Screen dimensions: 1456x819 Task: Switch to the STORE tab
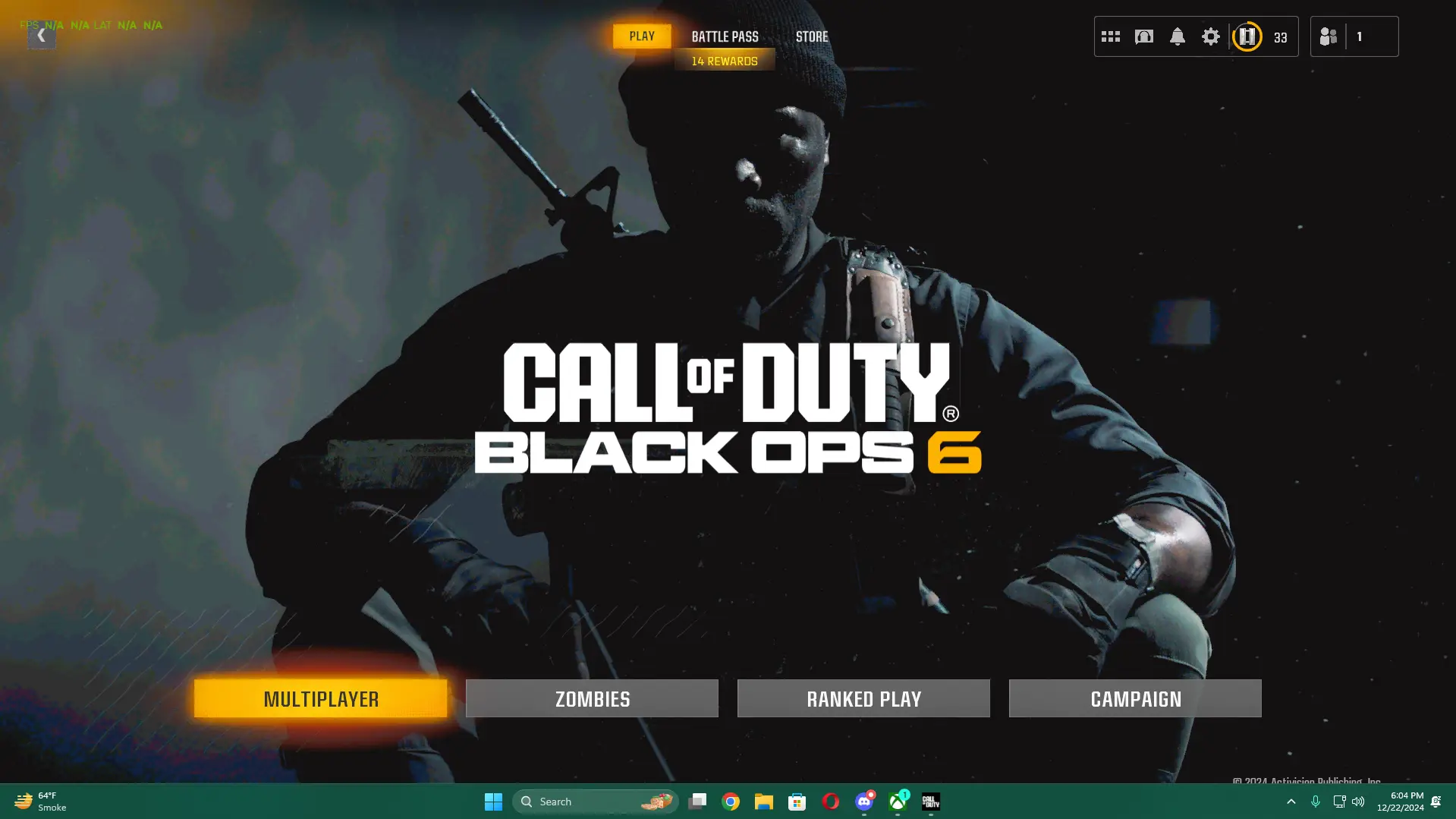812,36
